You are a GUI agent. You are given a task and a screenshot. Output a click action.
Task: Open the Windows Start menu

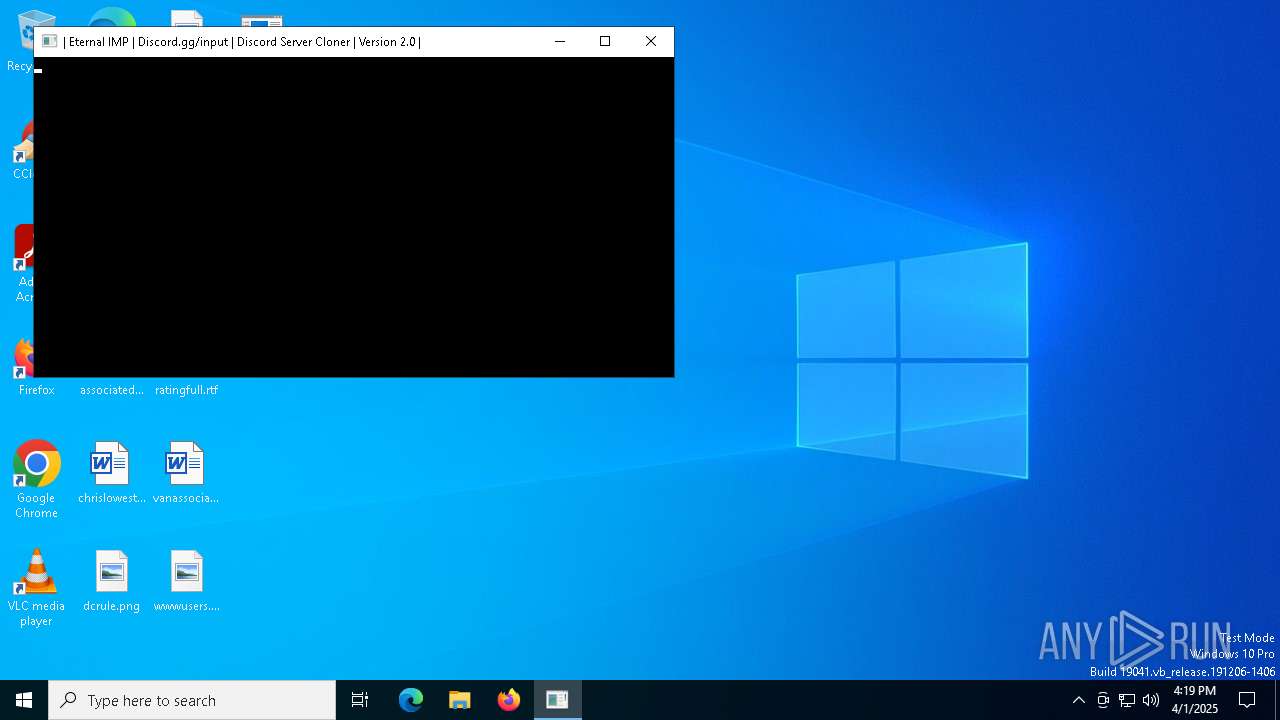pyautogui.click(x=24, y=700)
